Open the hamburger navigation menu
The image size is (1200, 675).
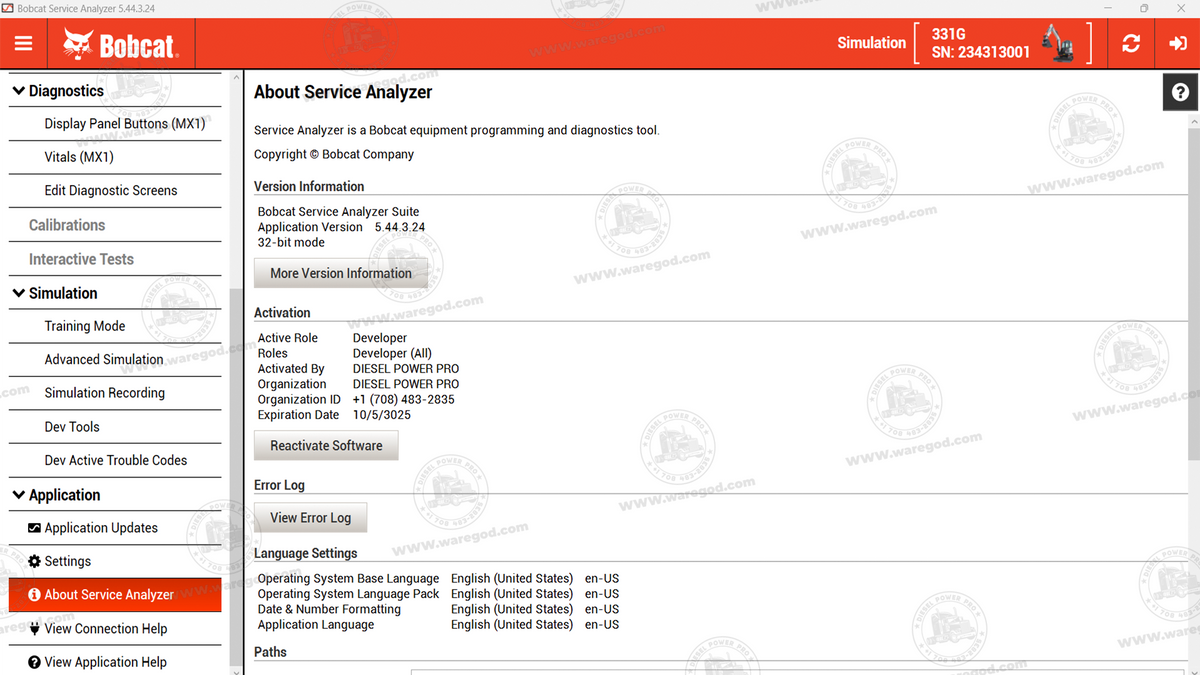[23, 44]
